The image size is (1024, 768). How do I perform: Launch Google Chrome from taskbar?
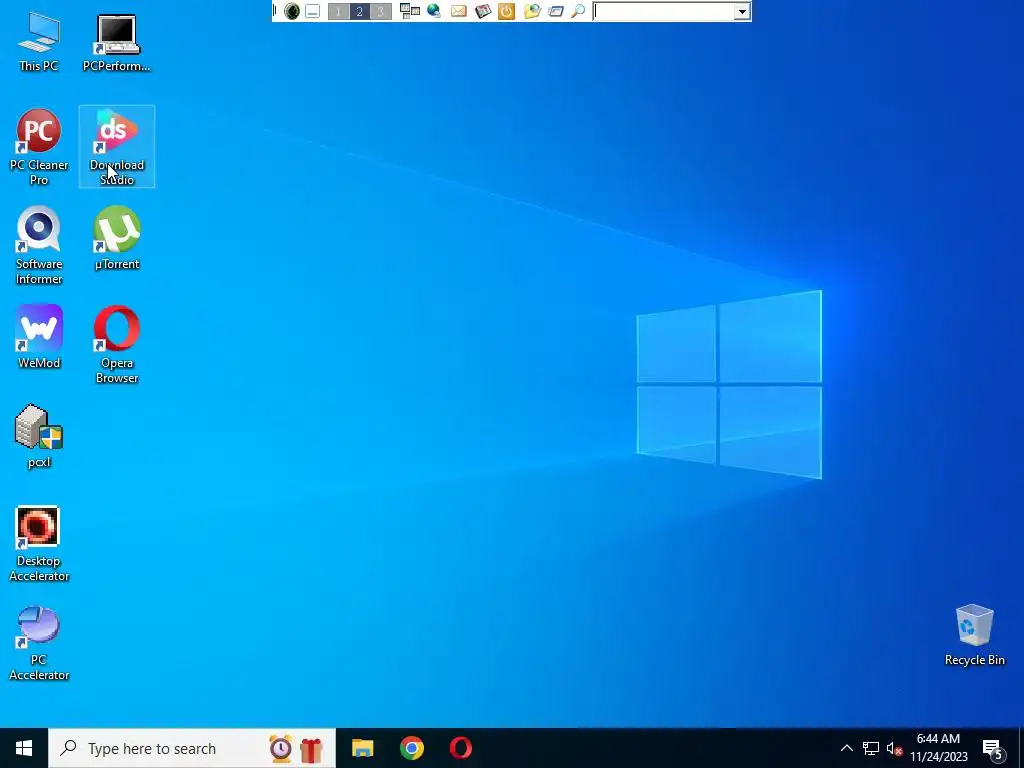click(x=412, y=748)
